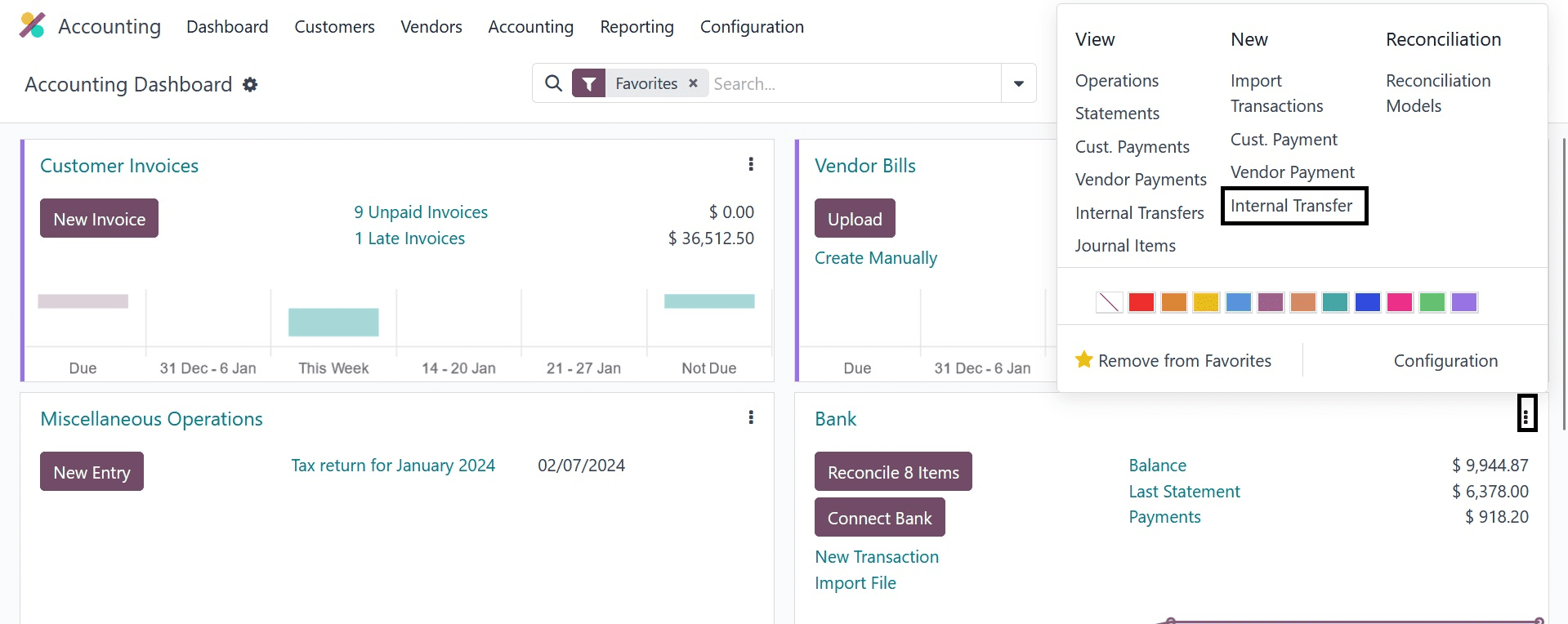Open dashboard settings gear icon
This screenshot has height=624, width=1568.
250,84
